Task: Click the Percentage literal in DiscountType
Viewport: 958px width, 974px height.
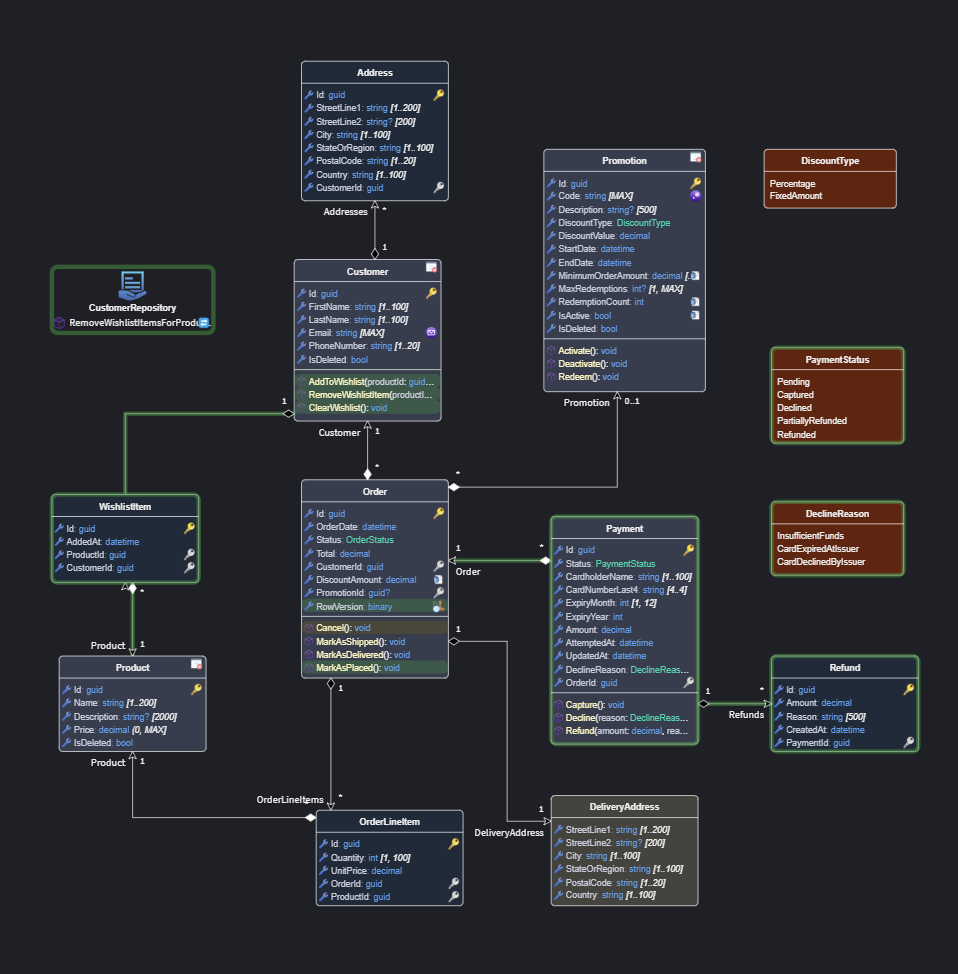Action: [792, 184]
